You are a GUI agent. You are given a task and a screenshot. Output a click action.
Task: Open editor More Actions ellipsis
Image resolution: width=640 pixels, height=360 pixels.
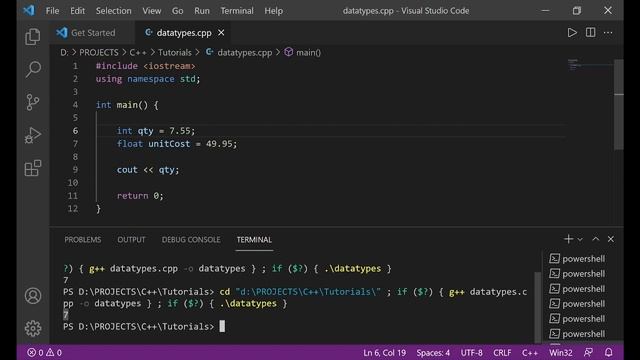(x=608, y=33)
